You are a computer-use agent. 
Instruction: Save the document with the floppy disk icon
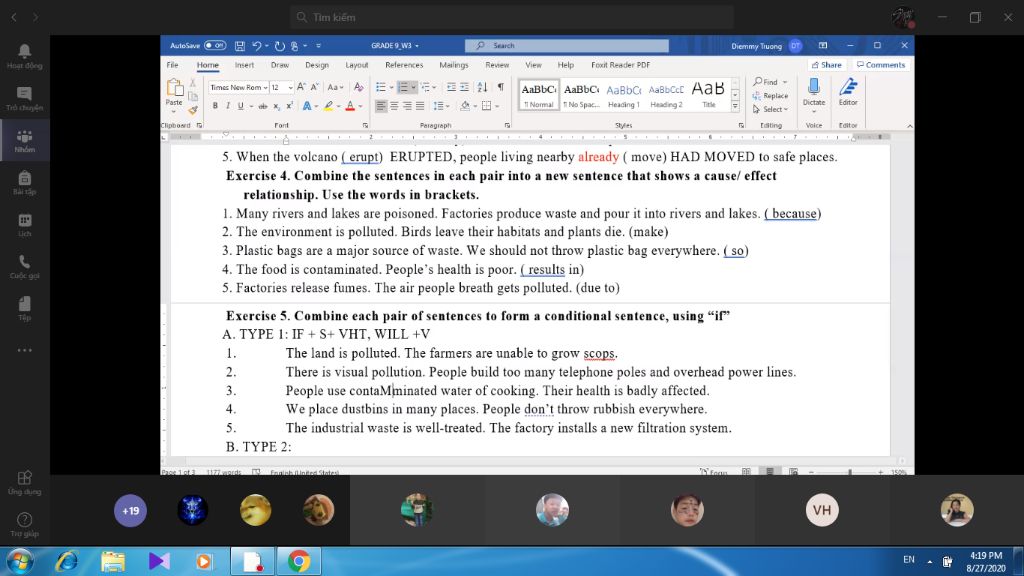coord(240,46)
